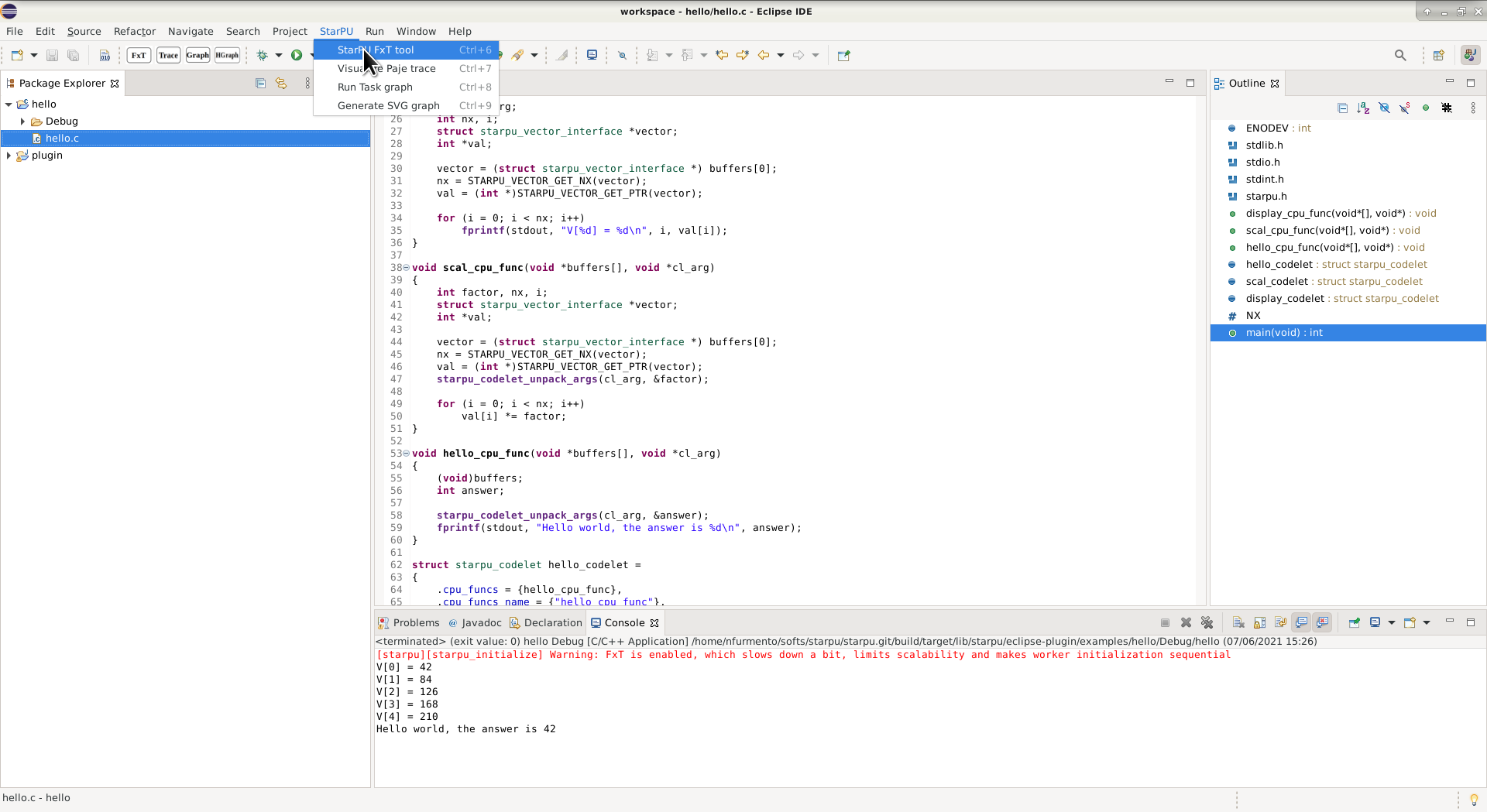Image resolution: width=1487 pixels, height=812 pixels.
Task: Click the Outline view menu icon
Action: tap(1473, 108)
